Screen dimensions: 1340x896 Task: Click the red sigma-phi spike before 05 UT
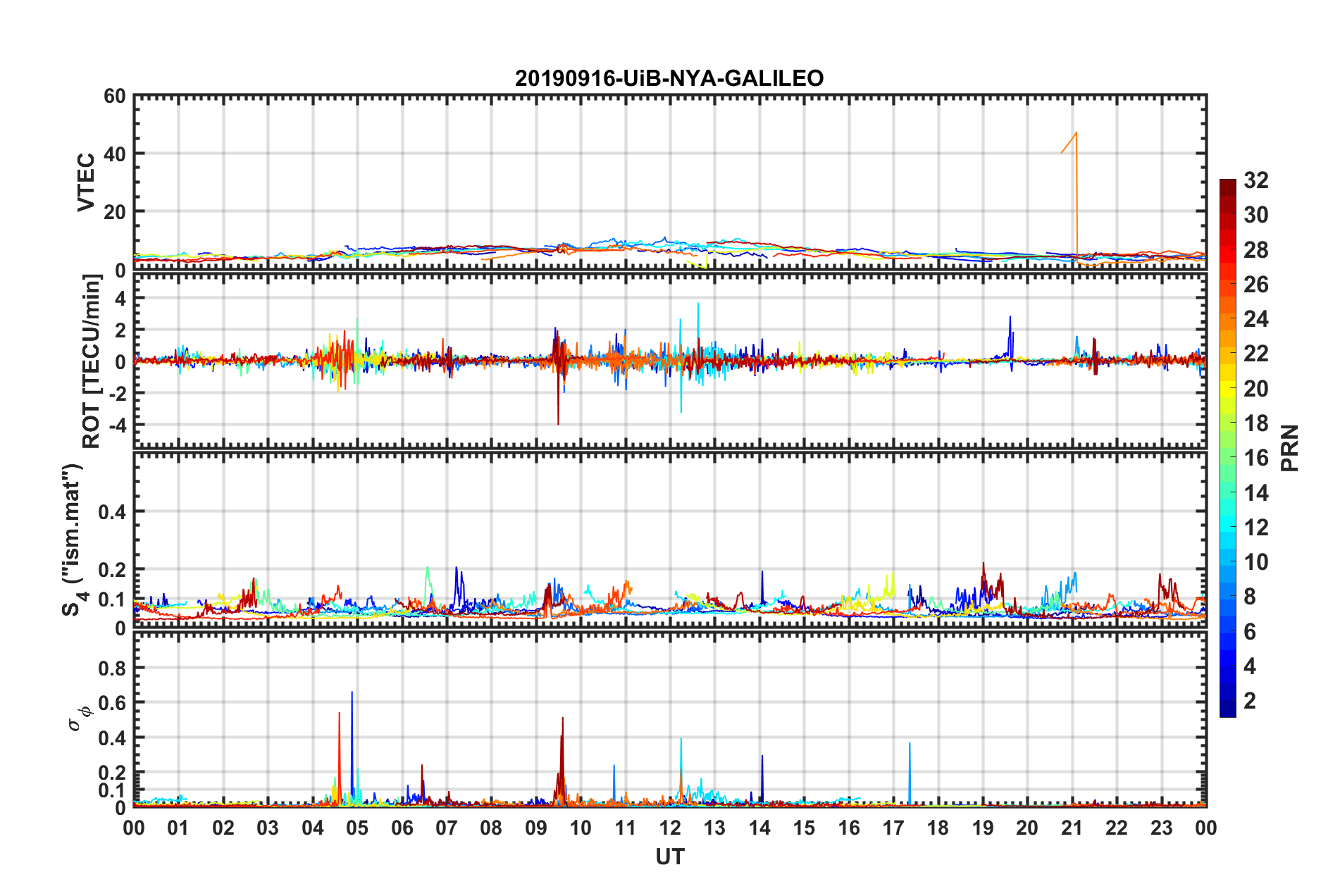339,757
